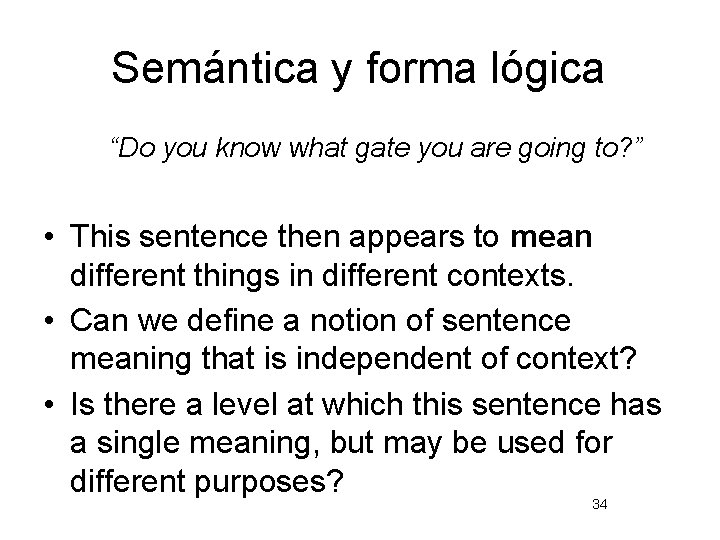Click the bold word "mean"
This screenshot has width=720, height=540.
(x=551, y=237)
